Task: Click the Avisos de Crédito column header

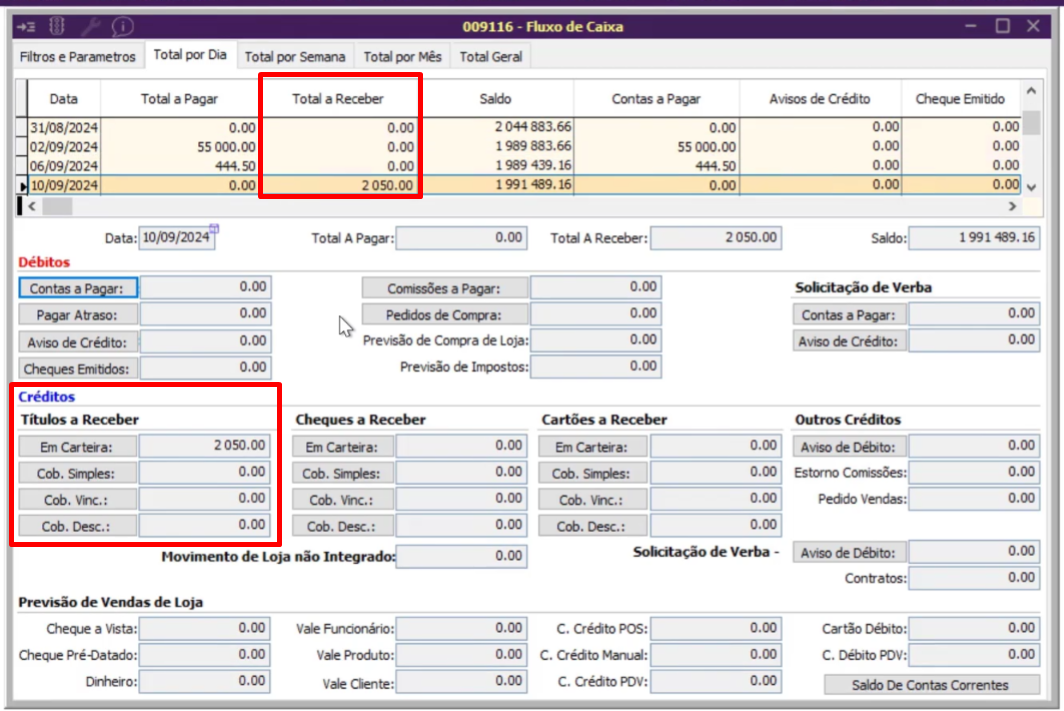Action: (820, 99)
